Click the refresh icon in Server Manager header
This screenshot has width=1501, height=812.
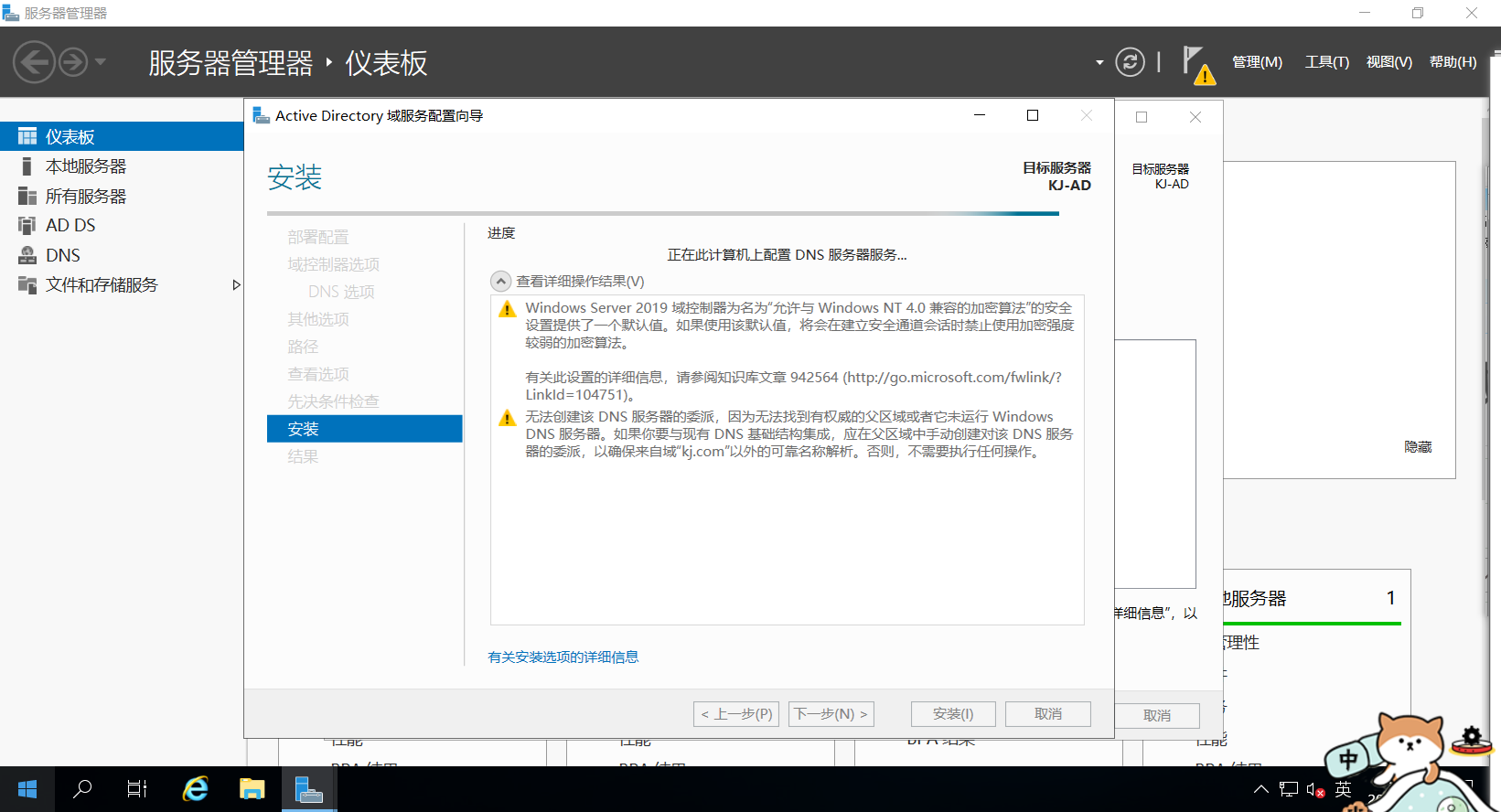[x=1130, y=61]
